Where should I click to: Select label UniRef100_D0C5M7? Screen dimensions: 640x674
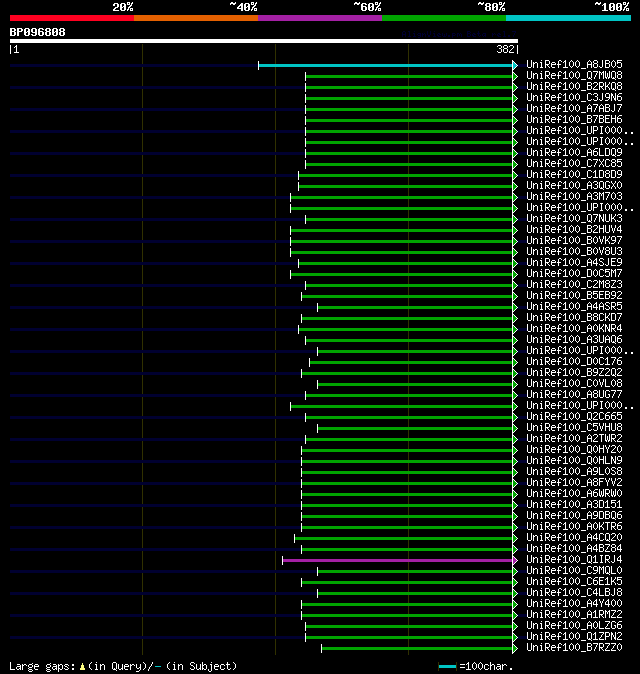coord(574,273)
